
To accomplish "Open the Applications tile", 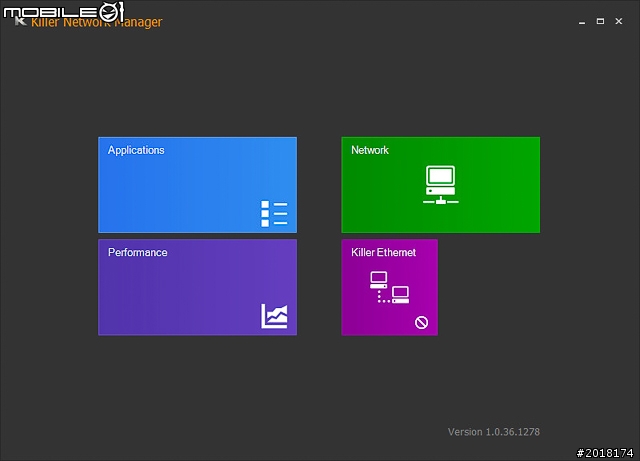I will pyautogui.click(x=198, y=185).
